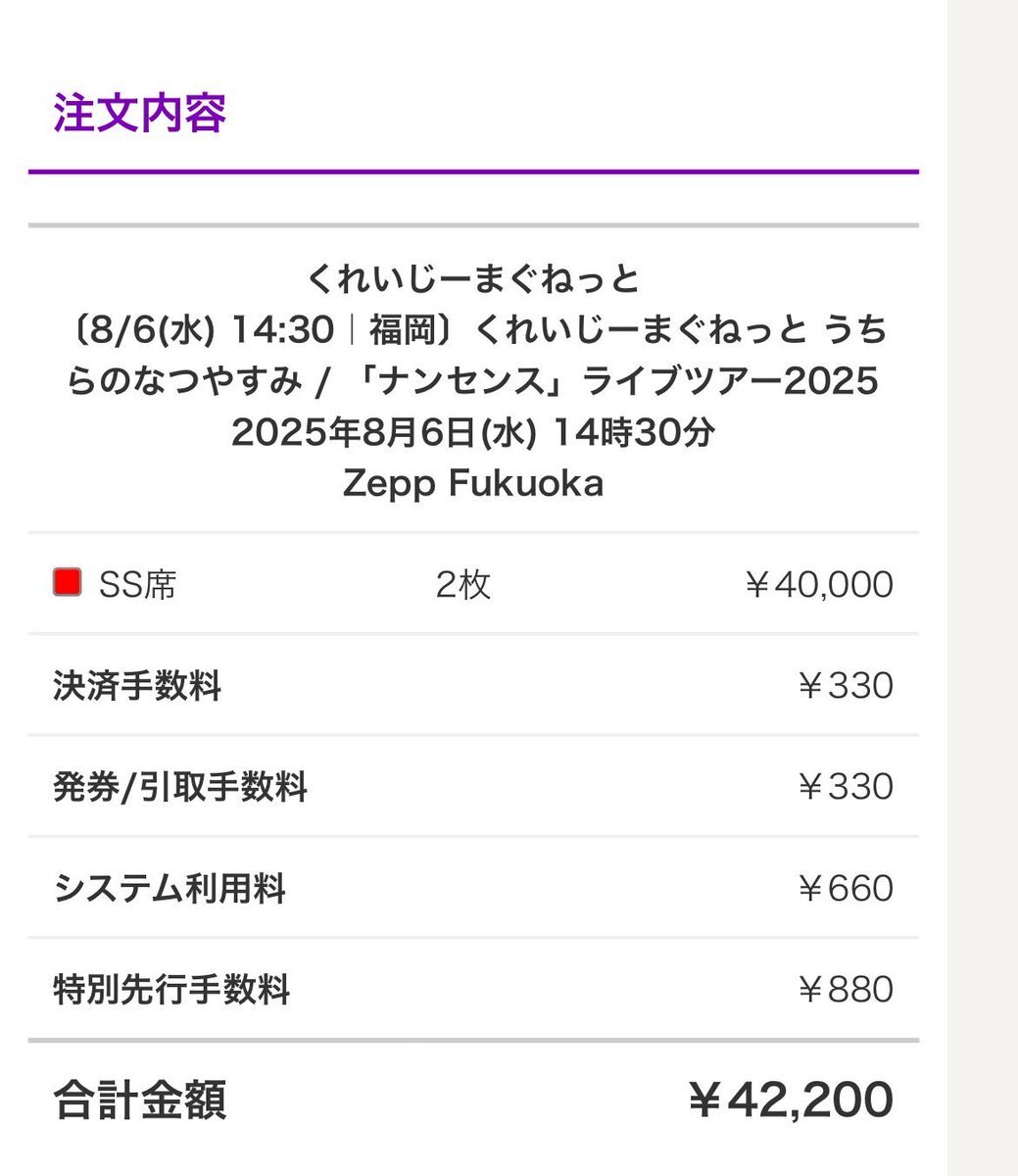This screenshot has height=1176, width=1018.
Task: Click the 合計金額 total label
Action: click(x=140, y=1100)
